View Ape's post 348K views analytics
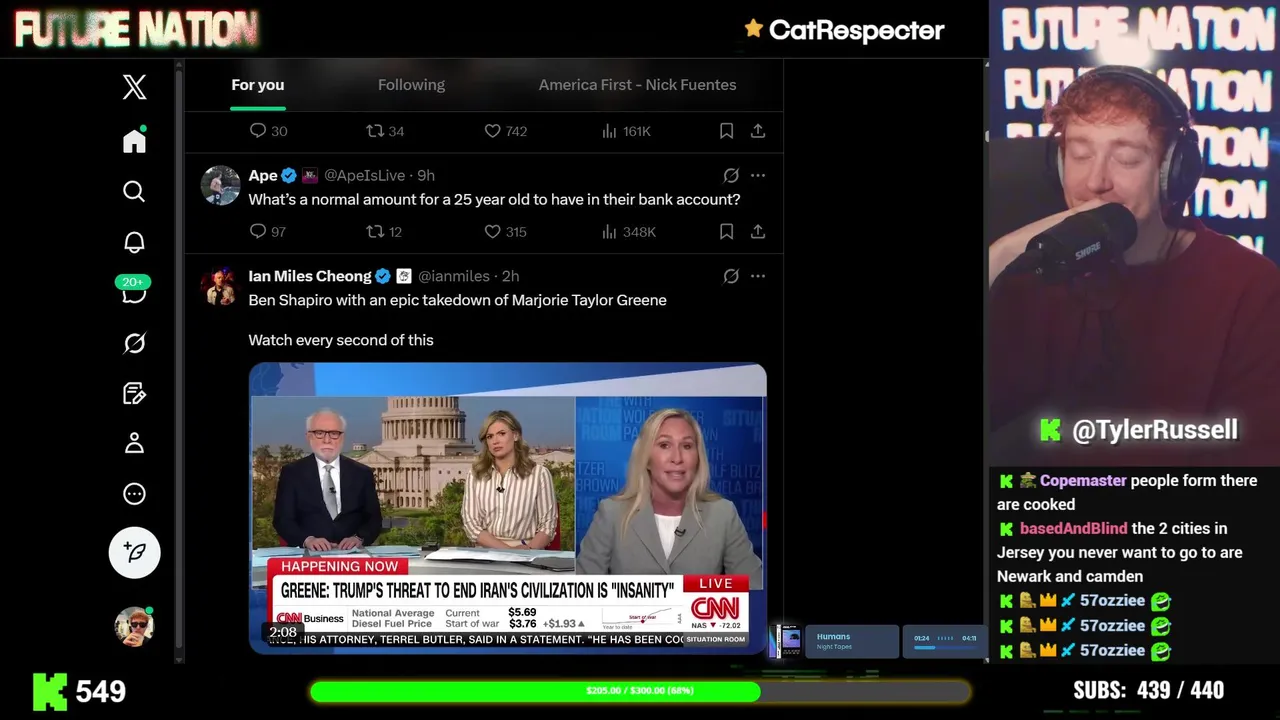1280x720 pixels. (629, 232)
